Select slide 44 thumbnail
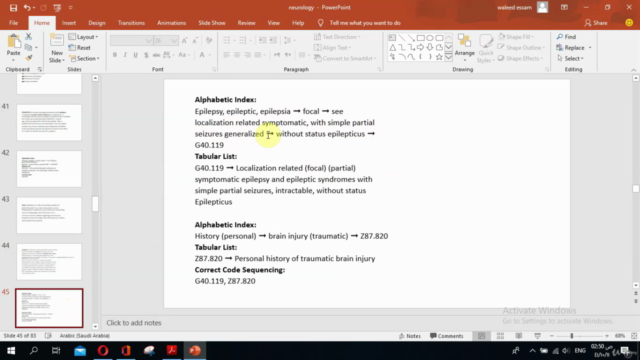The image size is (640, 360). [49, 262]
